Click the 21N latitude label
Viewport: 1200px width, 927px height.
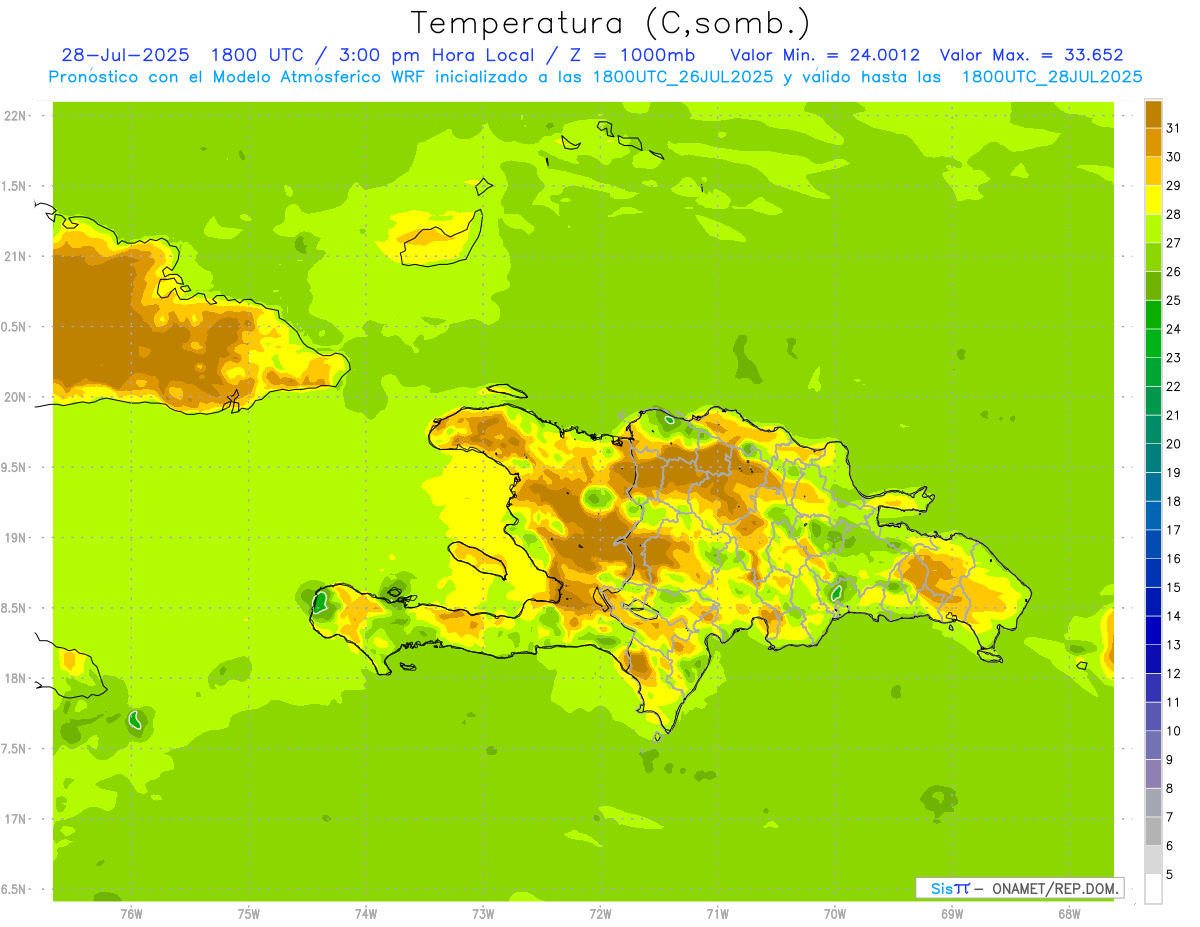coord(16,256)
